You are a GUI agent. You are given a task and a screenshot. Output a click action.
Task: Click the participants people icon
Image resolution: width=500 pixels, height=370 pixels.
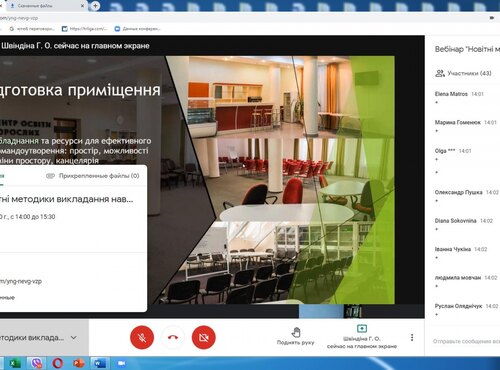(x=440, y=73)
